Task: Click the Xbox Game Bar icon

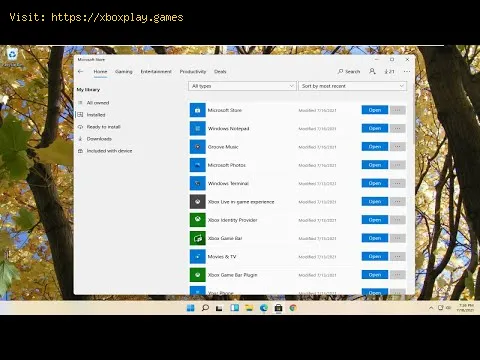Action: [198, 238]
